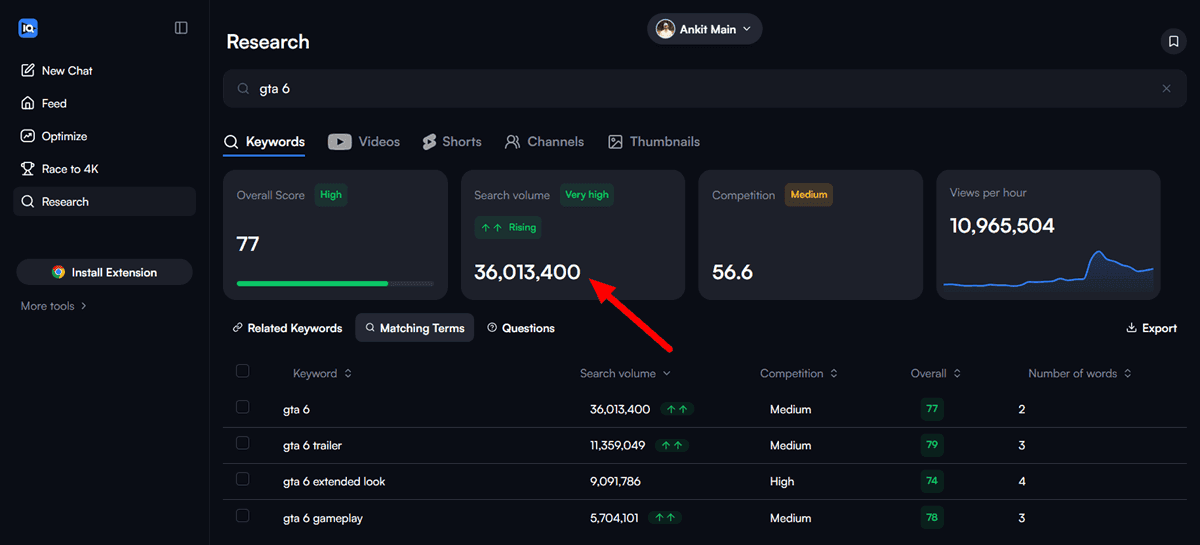This screenshot has width=1200, height=545.
Task: Select Matching Terms tab
Action: point(415,328)
